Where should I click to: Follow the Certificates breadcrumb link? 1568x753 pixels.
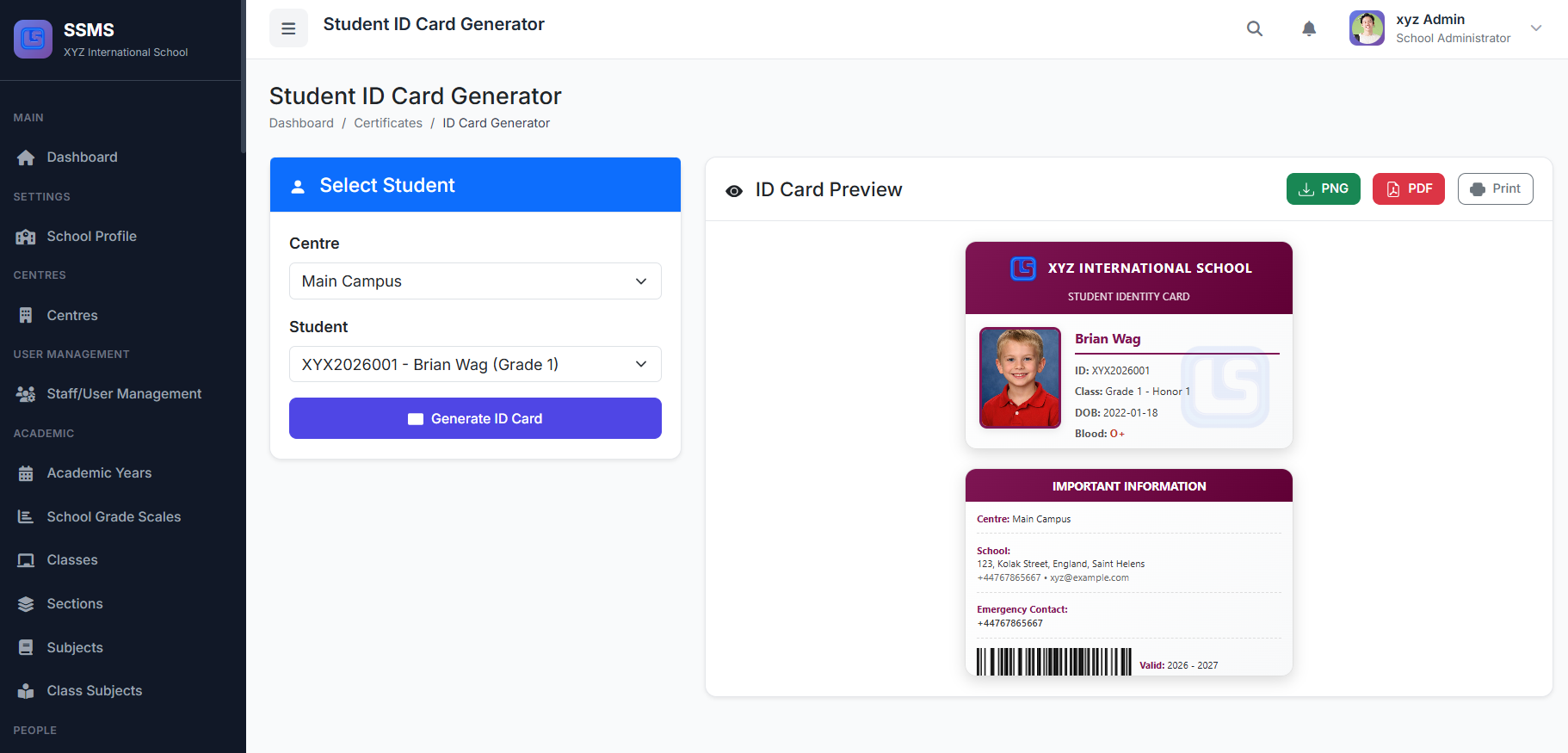[388, 123]
